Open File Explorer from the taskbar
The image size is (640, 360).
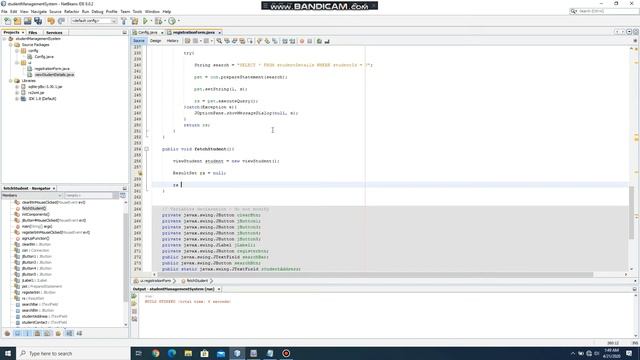pos(188,353)
